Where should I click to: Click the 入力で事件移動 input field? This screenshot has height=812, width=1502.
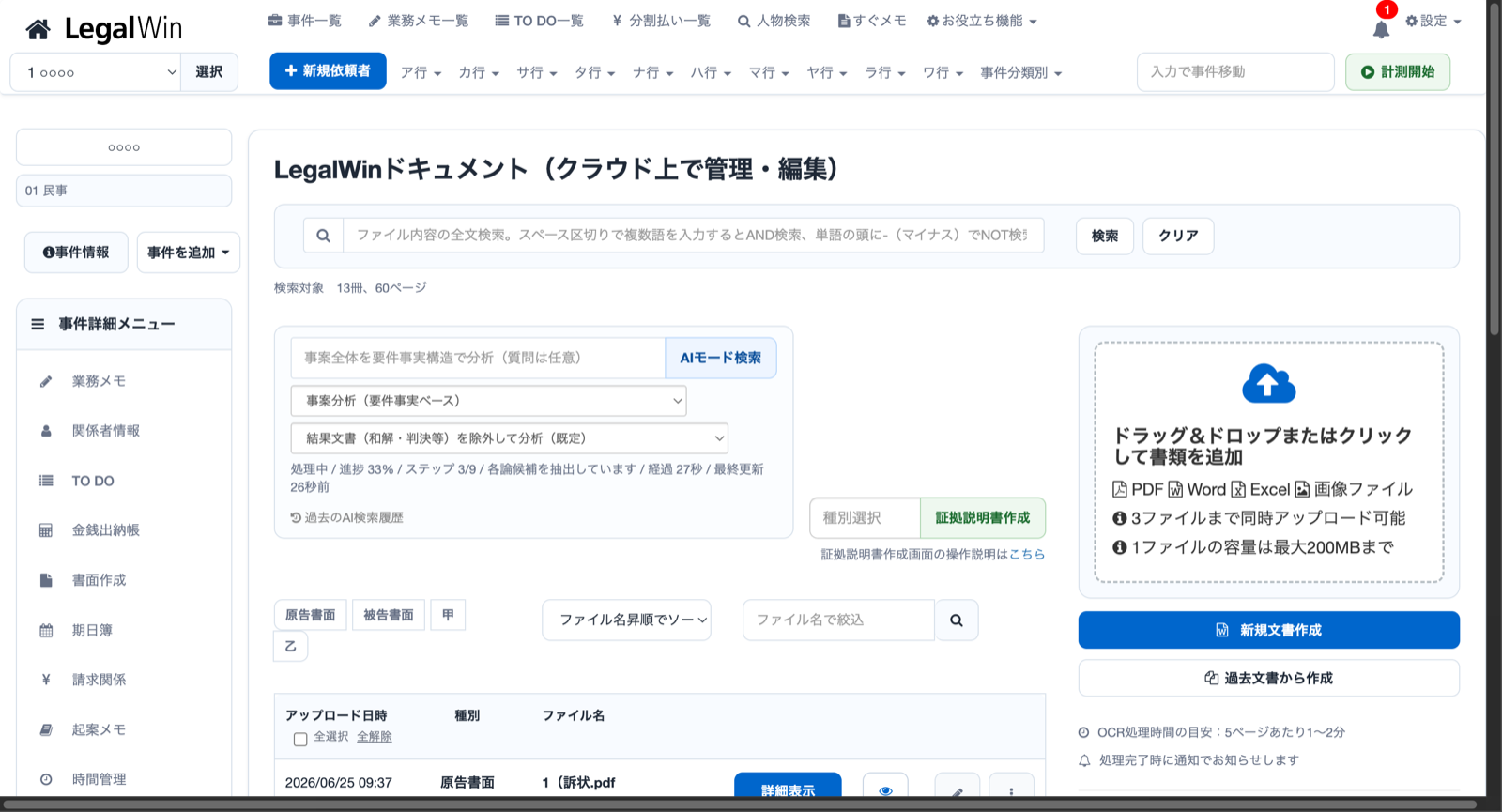point(1235,72)
